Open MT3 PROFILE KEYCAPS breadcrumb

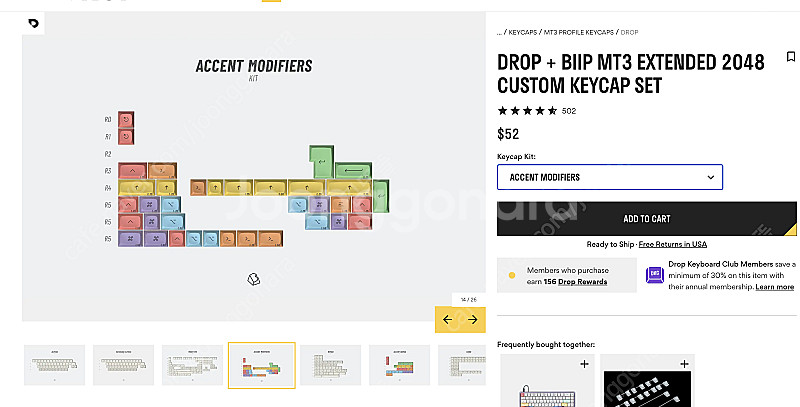pos(579,32)
